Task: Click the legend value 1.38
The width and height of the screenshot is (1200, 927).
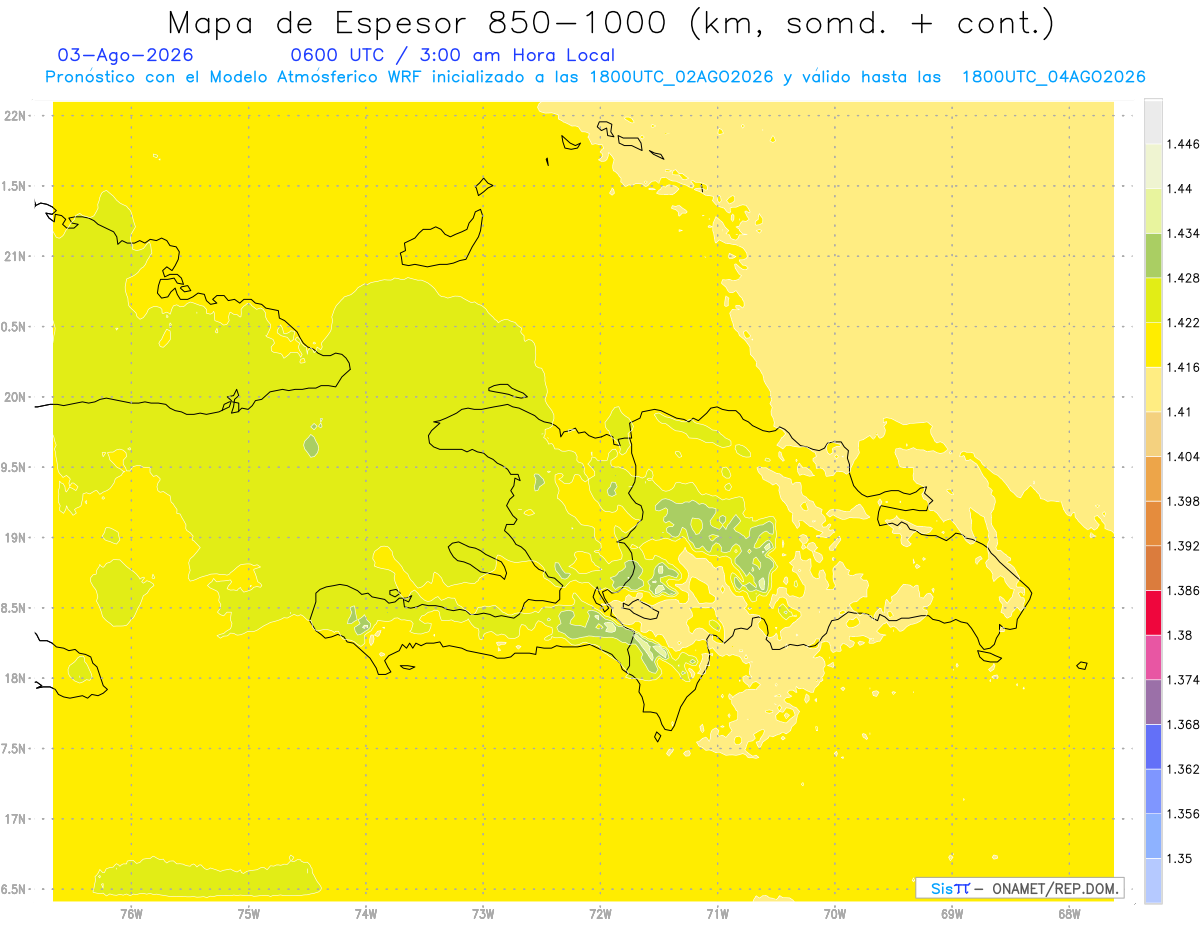Action: 1181,635
